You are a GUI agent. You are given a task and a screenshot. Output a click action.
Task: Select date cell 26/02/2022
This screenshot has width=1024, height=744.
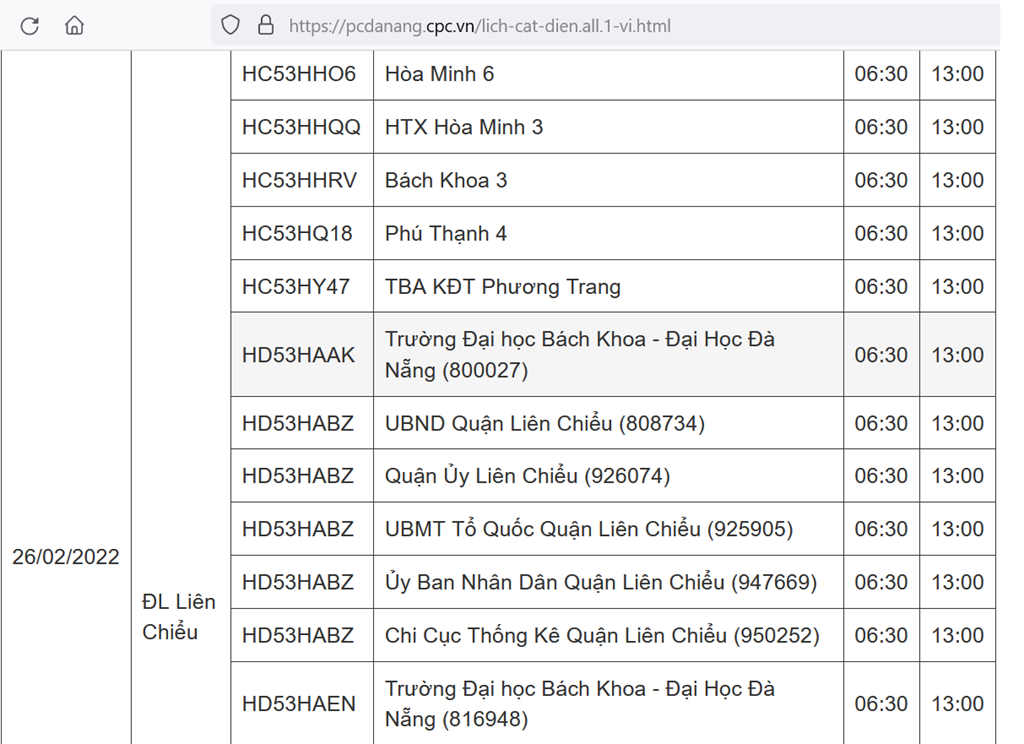66,557
